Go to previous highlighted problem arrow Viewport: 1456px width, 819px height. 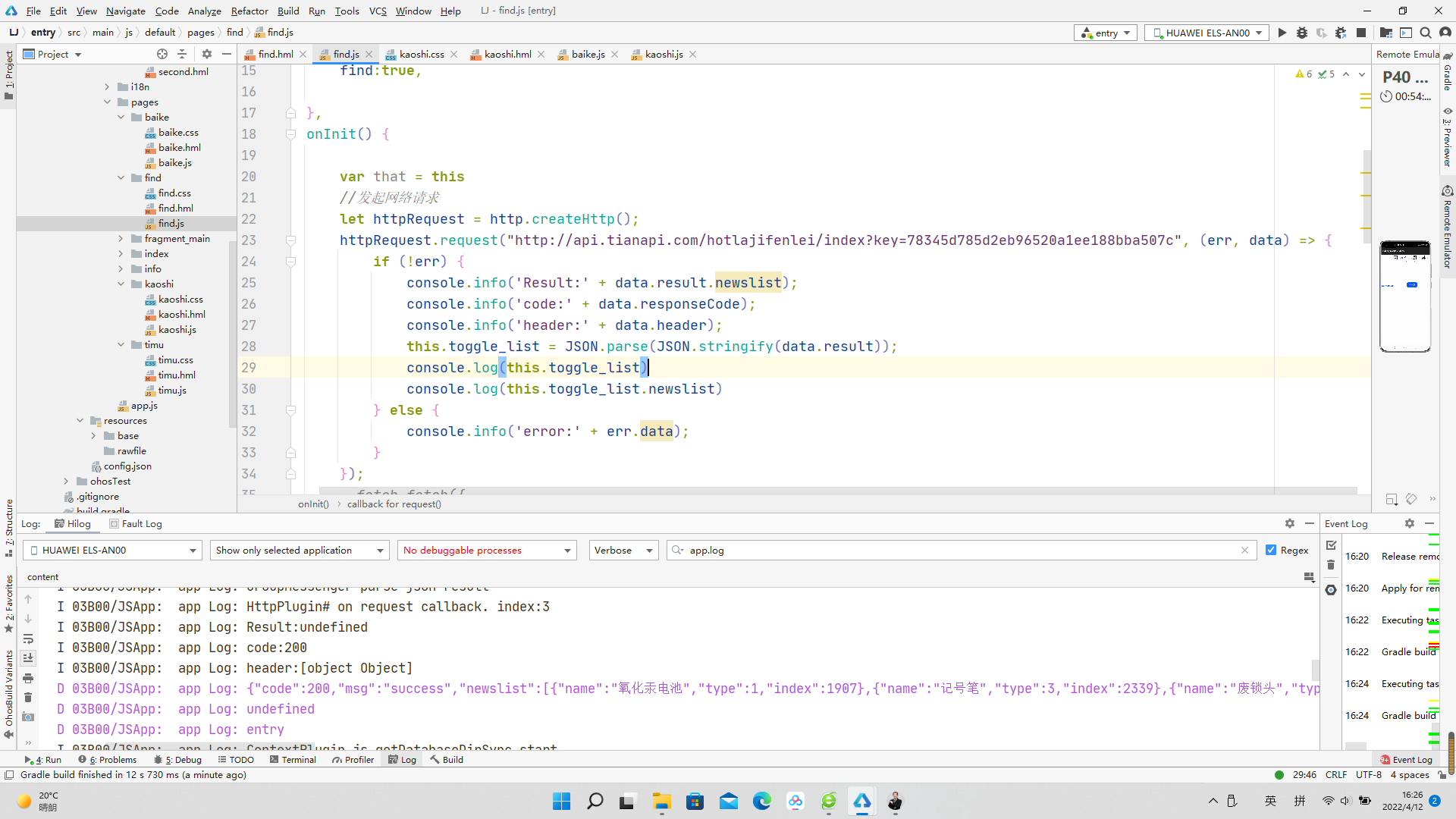pos(1346,74)
